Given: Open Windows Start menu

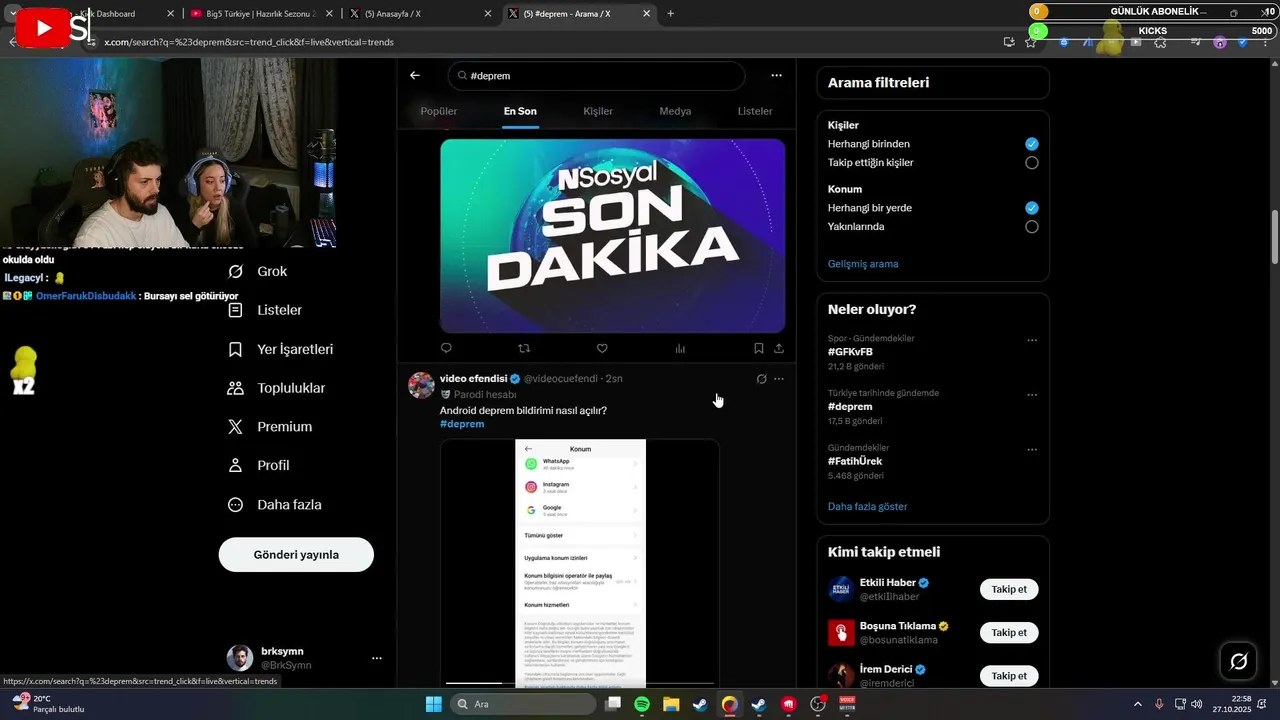Looking at the screenshot, I should 433,704.
